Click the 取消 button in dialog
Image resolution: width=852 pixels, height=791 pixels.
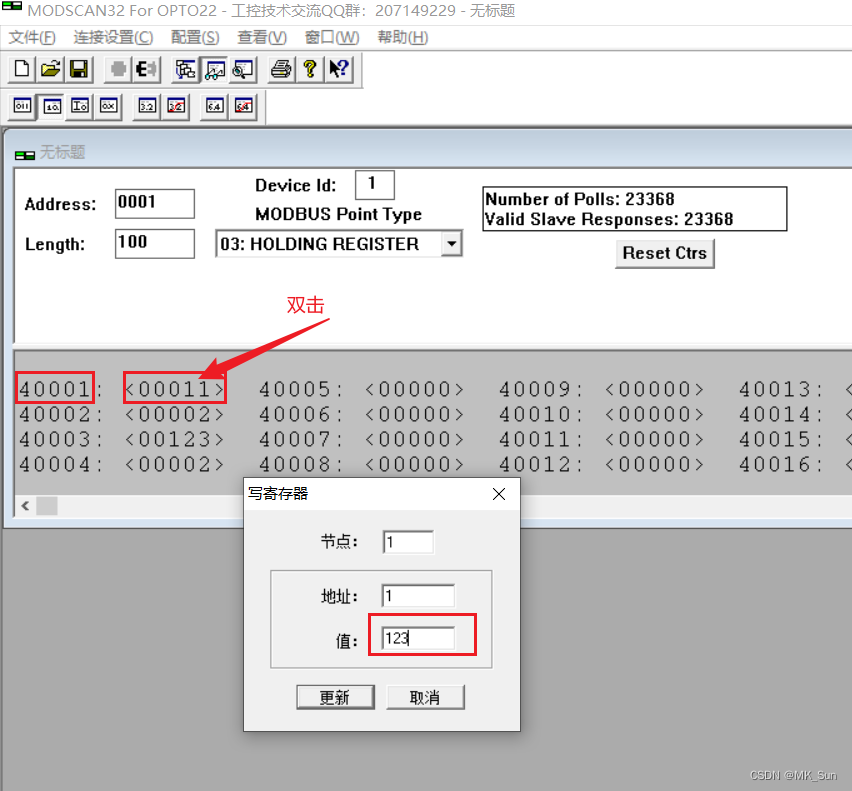tap(425, 697)
